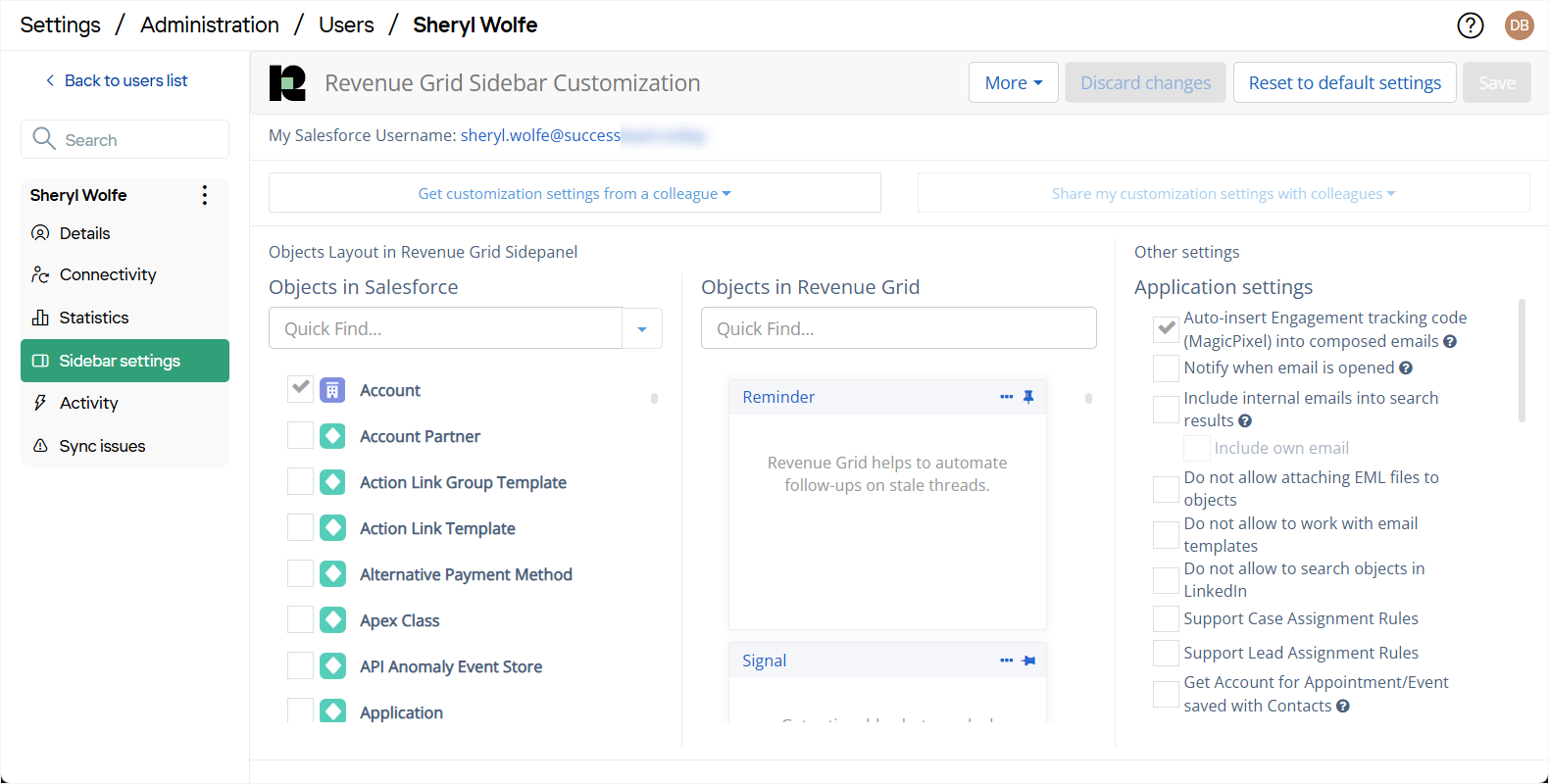This screenshot has height=784, width=1549.
Task: Check the Action Link Template checkbox
Action: tap(300, 527)
